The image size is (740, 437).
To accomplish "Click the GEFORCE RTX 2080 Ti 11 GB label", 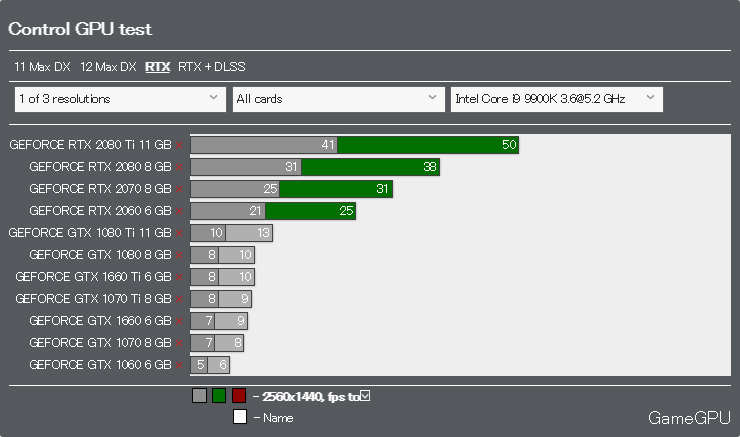I will (90, 145).
